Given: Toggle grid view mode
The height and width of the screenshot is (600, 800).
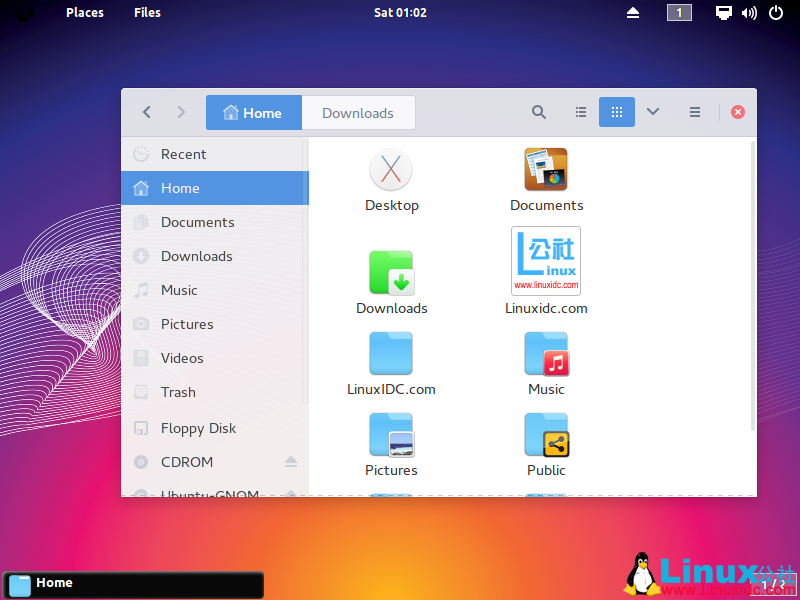Looking at the screenshot, I should (616, 112).
